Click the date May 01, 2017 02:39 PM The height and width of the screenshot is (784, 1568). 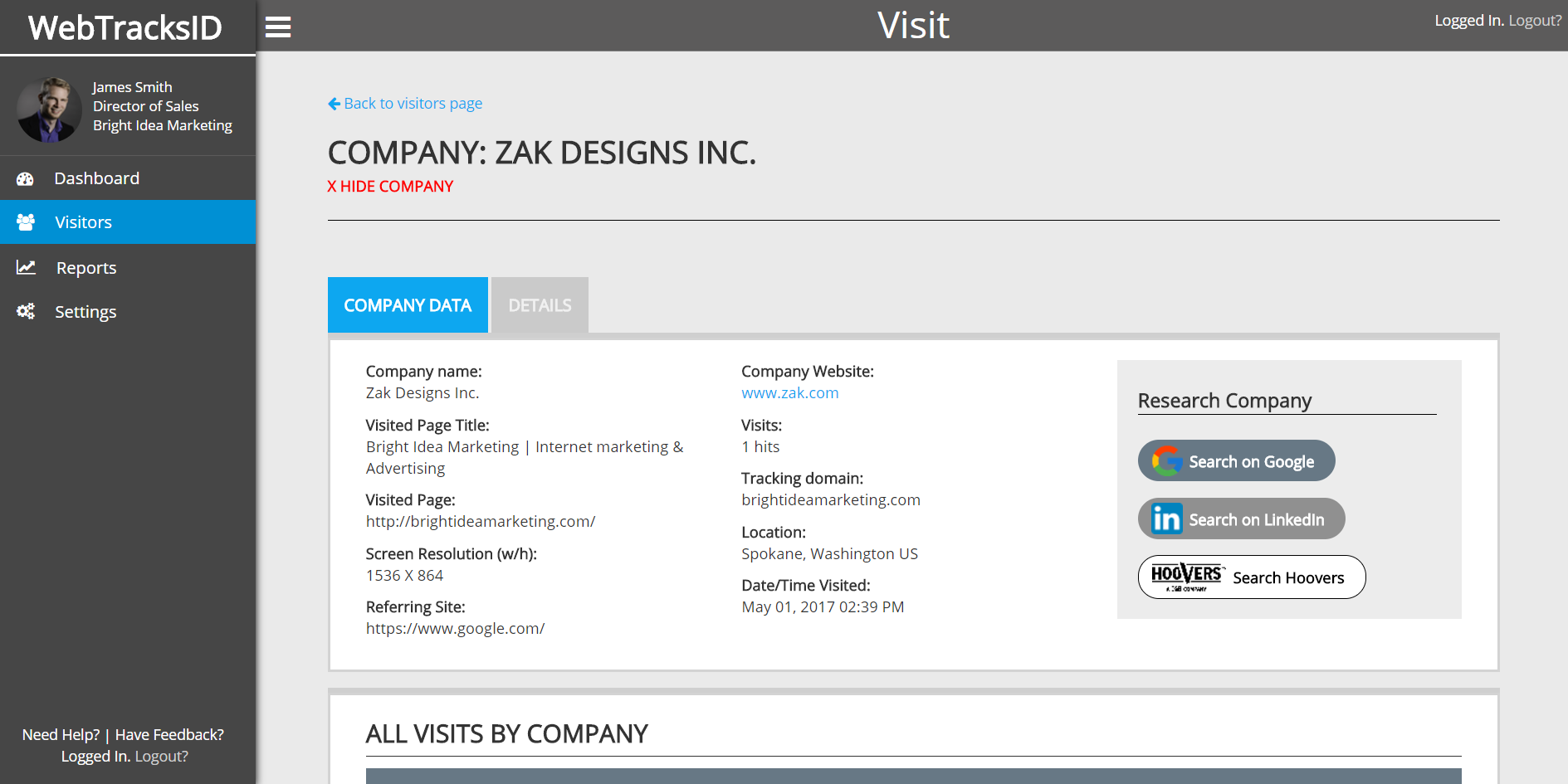[x=823, y=607]
